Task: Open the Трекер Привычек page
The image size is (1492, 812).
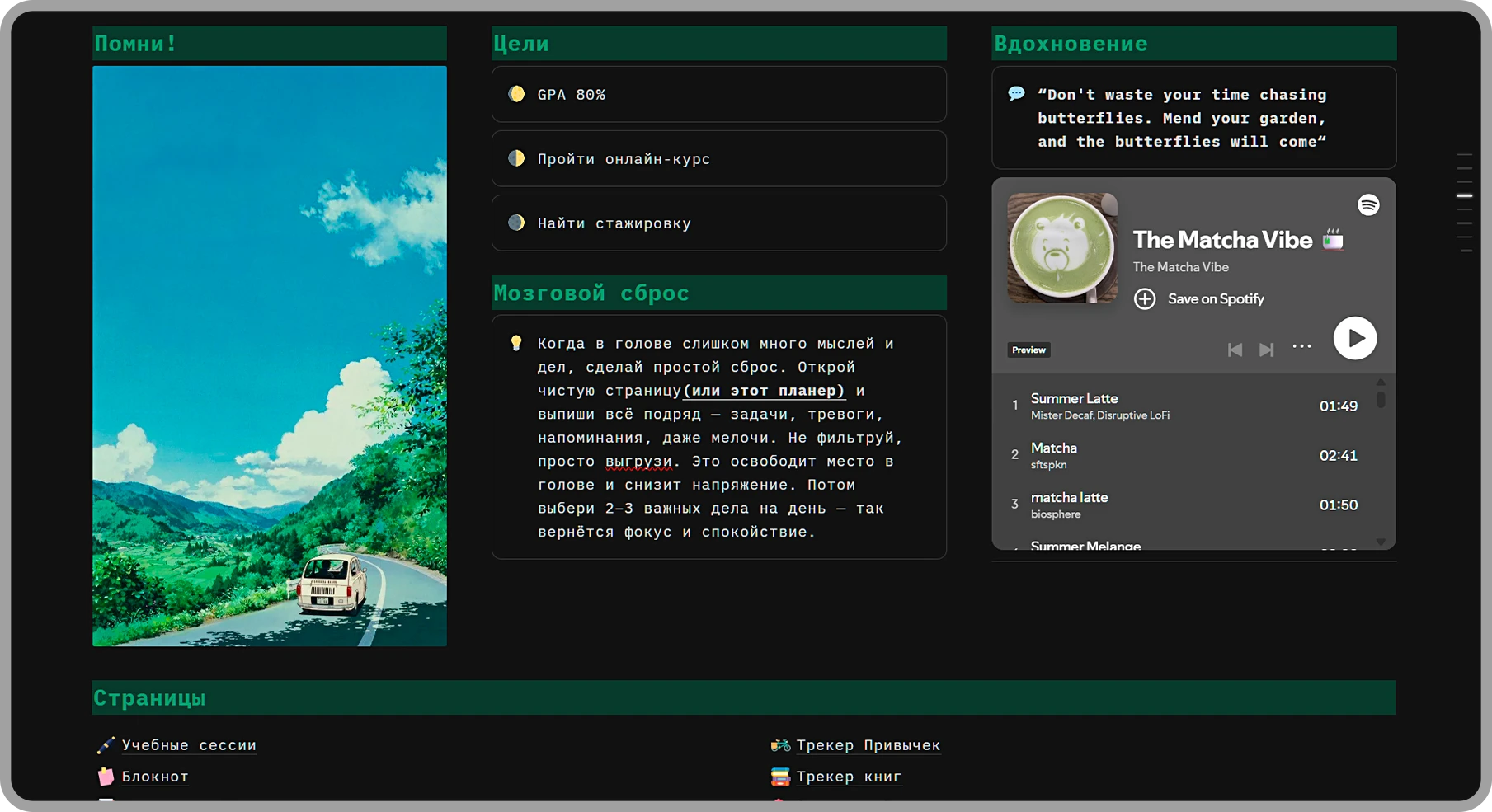Action: pos(868,745)
